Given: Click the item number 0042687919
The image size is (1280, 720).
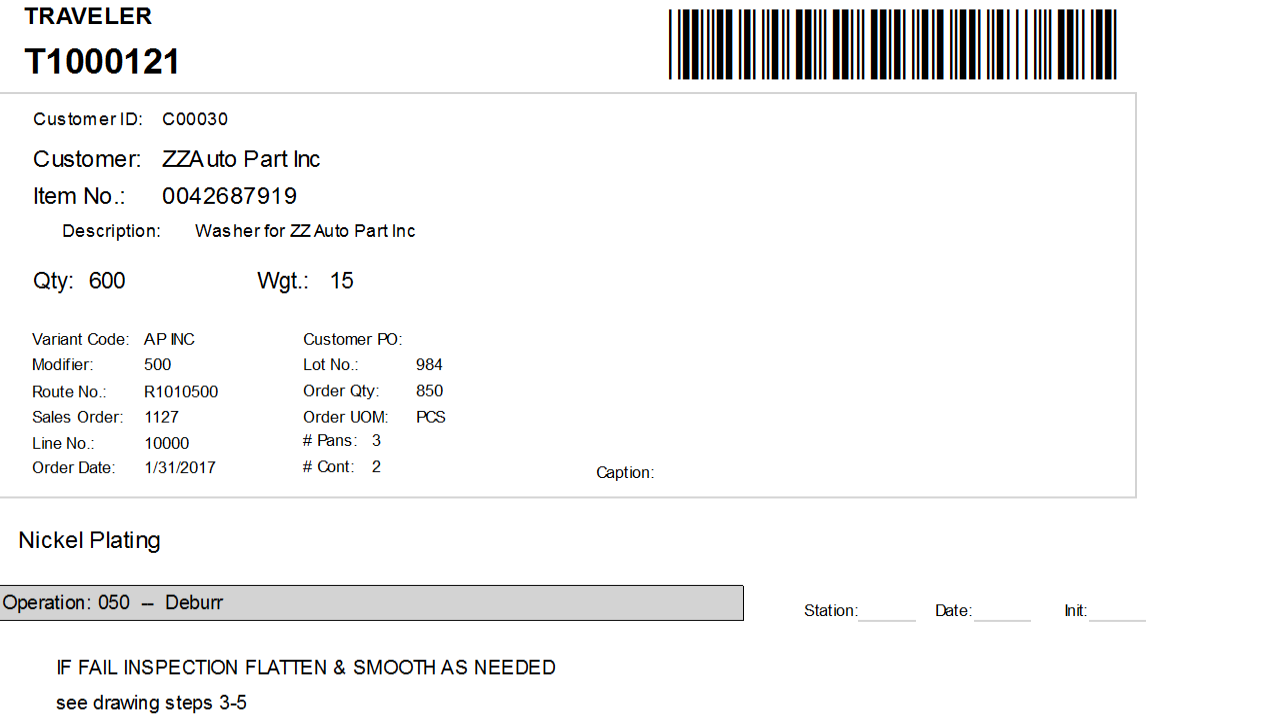Looking at the screenshot, I should (229, 196).
